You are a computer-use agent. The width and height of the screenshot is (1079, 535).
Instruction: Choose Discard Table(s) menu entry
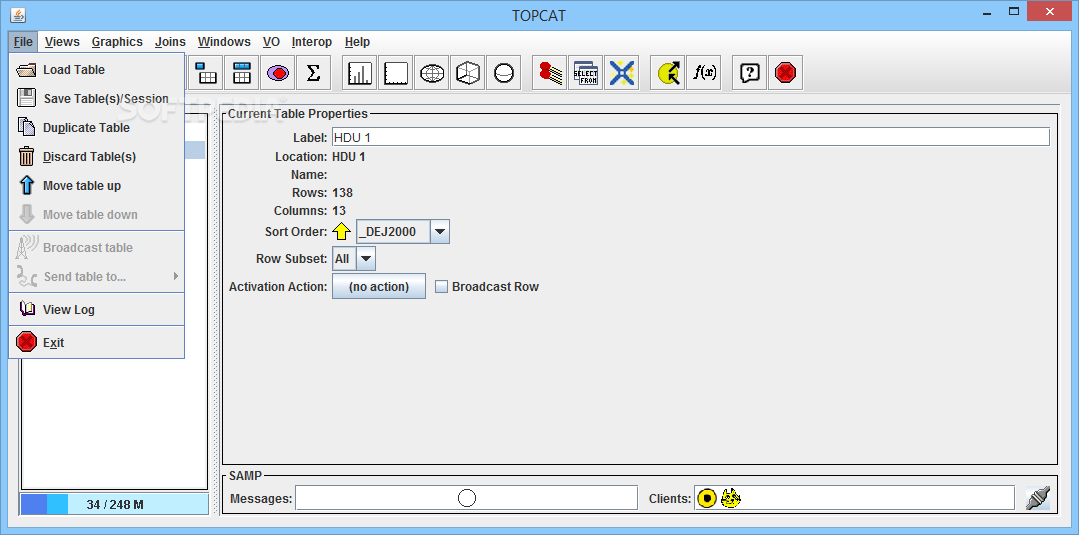click(96, 156)
